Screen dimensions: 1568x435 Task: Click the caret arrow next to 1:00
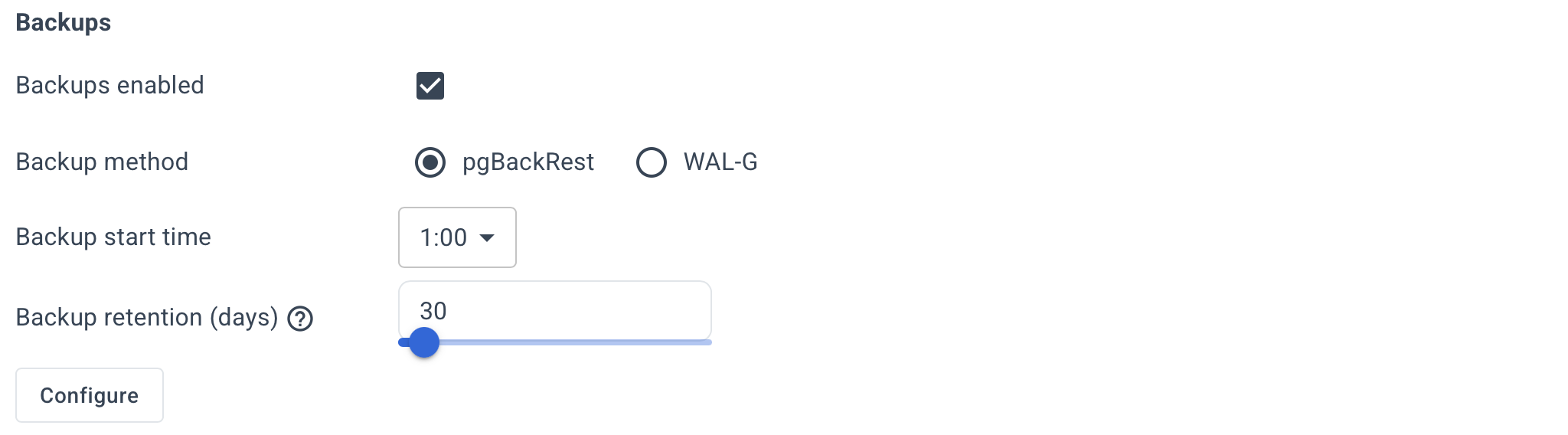click(487, 238)
